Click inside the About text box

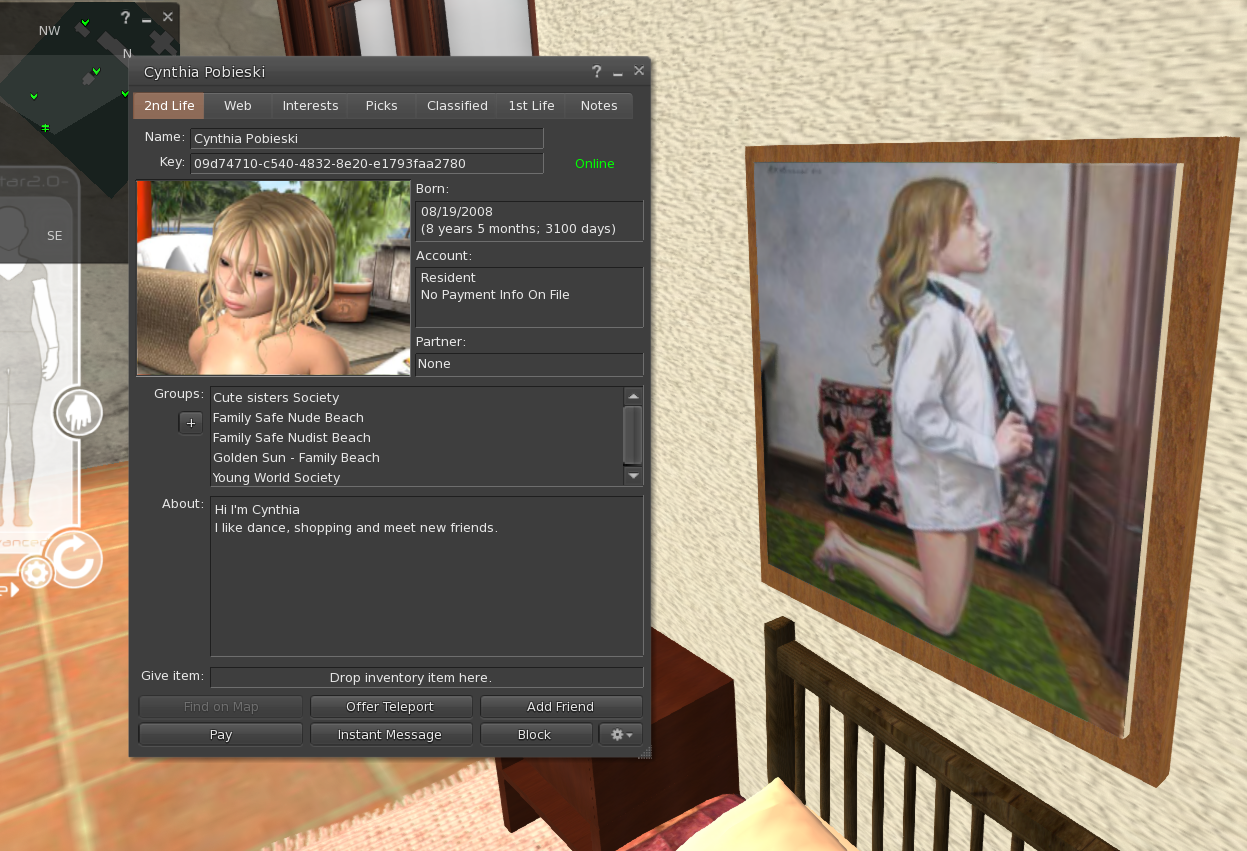click(x=427, y=576)
